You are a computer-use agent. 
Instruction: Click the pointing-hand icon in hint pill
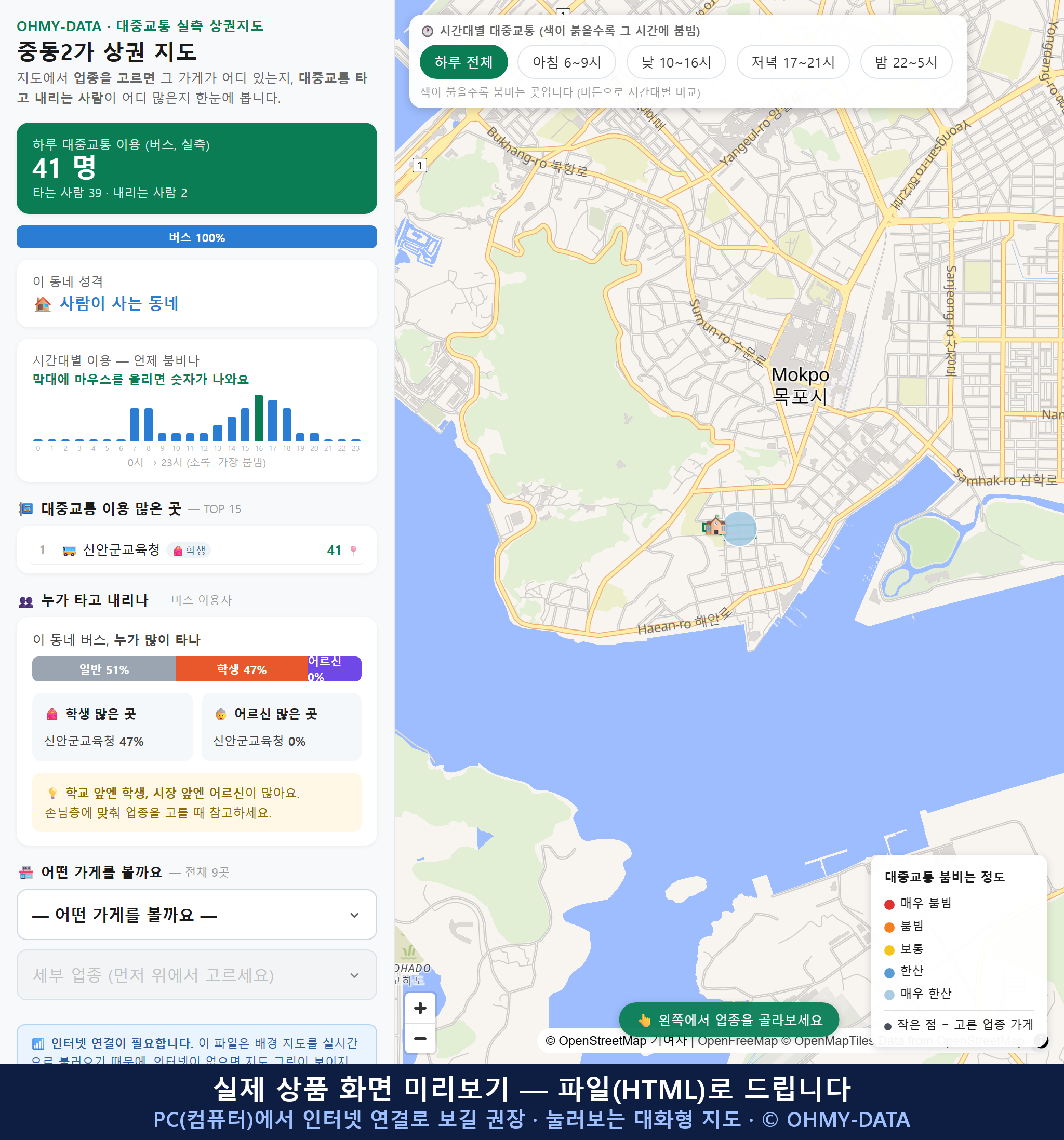(644, 1020)
